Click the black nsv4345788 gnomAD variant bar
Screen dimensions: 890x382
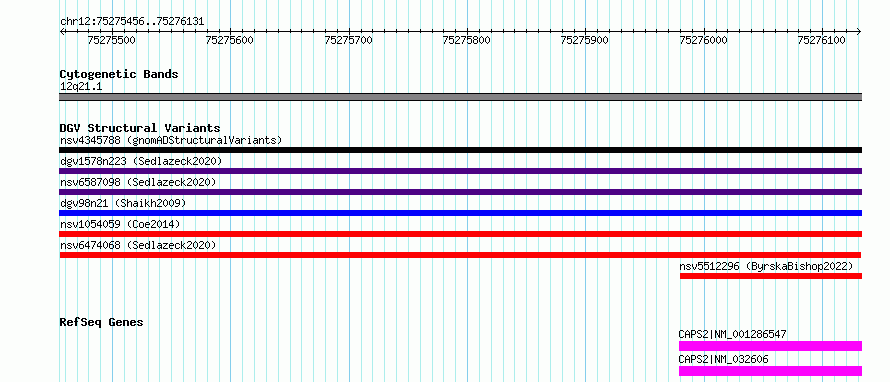pos(460,150)
